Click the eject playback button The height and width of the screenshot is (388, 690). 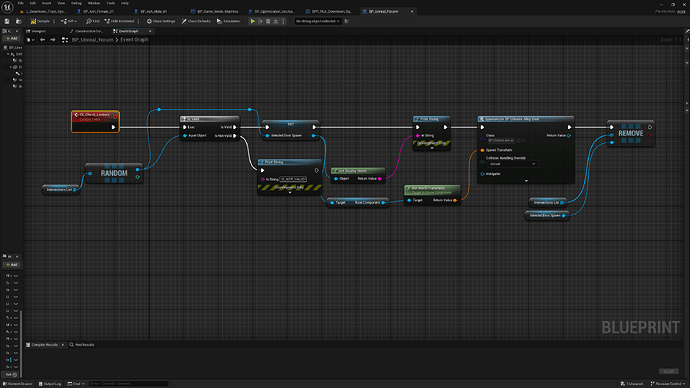pyautogui.click(x=275, y=21)
